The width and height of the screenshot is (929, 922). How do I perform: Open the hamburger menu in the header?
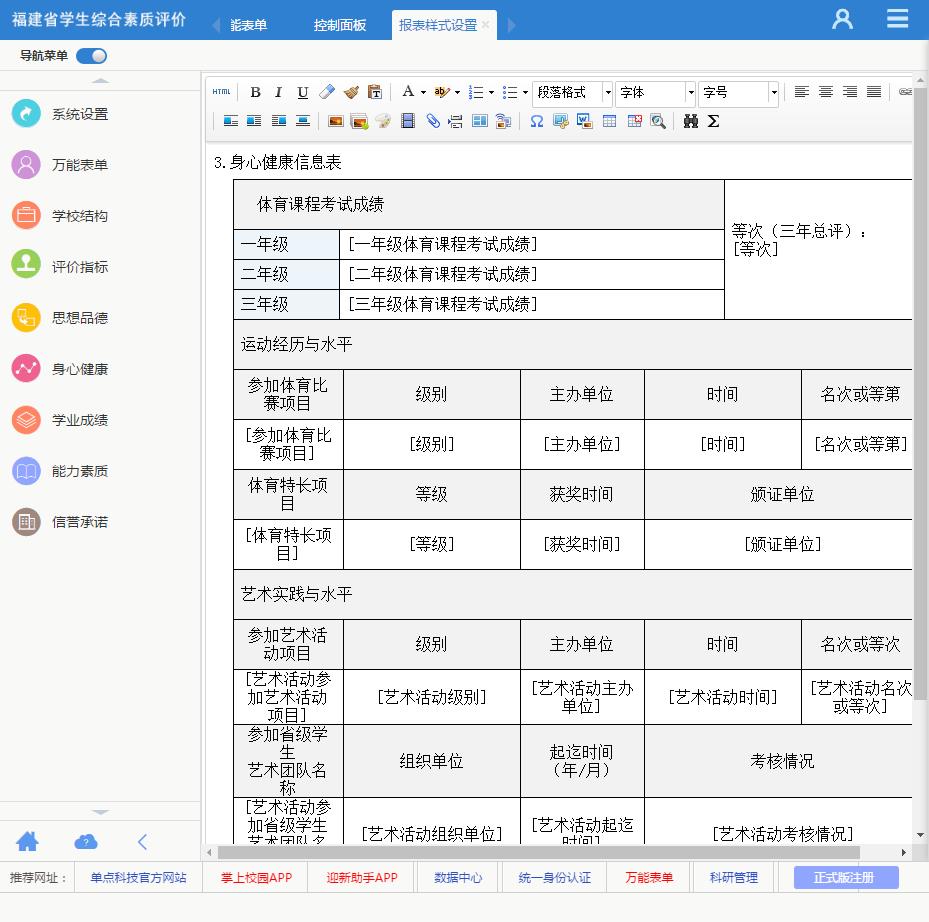coord(897,19)
